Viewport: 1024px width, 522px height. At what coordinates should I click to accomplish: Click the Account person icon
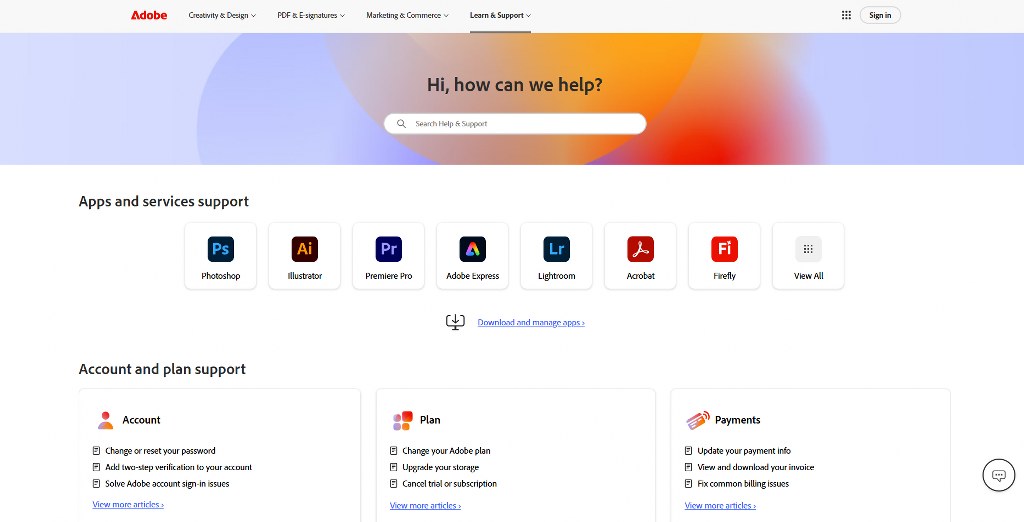[105, 420]
